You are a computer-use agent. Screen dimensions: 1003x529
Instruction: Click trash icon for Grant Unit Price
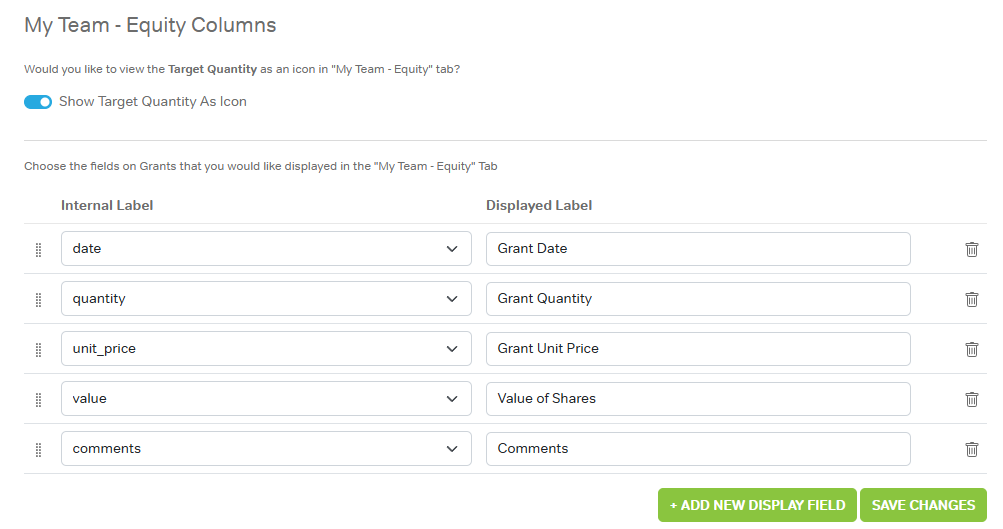click(971, 349)
